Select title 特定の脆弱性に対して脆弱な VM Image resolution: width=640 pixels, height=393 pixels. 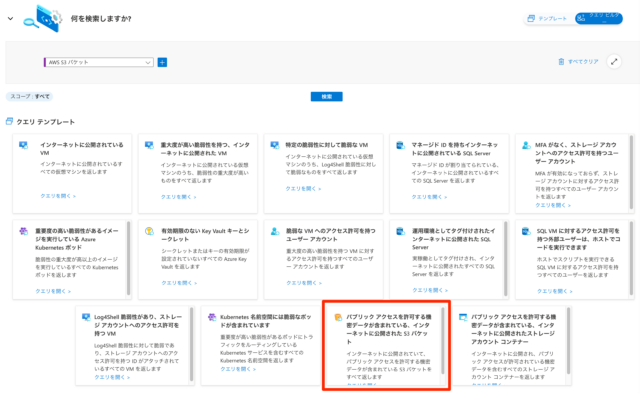click(327, 145)
